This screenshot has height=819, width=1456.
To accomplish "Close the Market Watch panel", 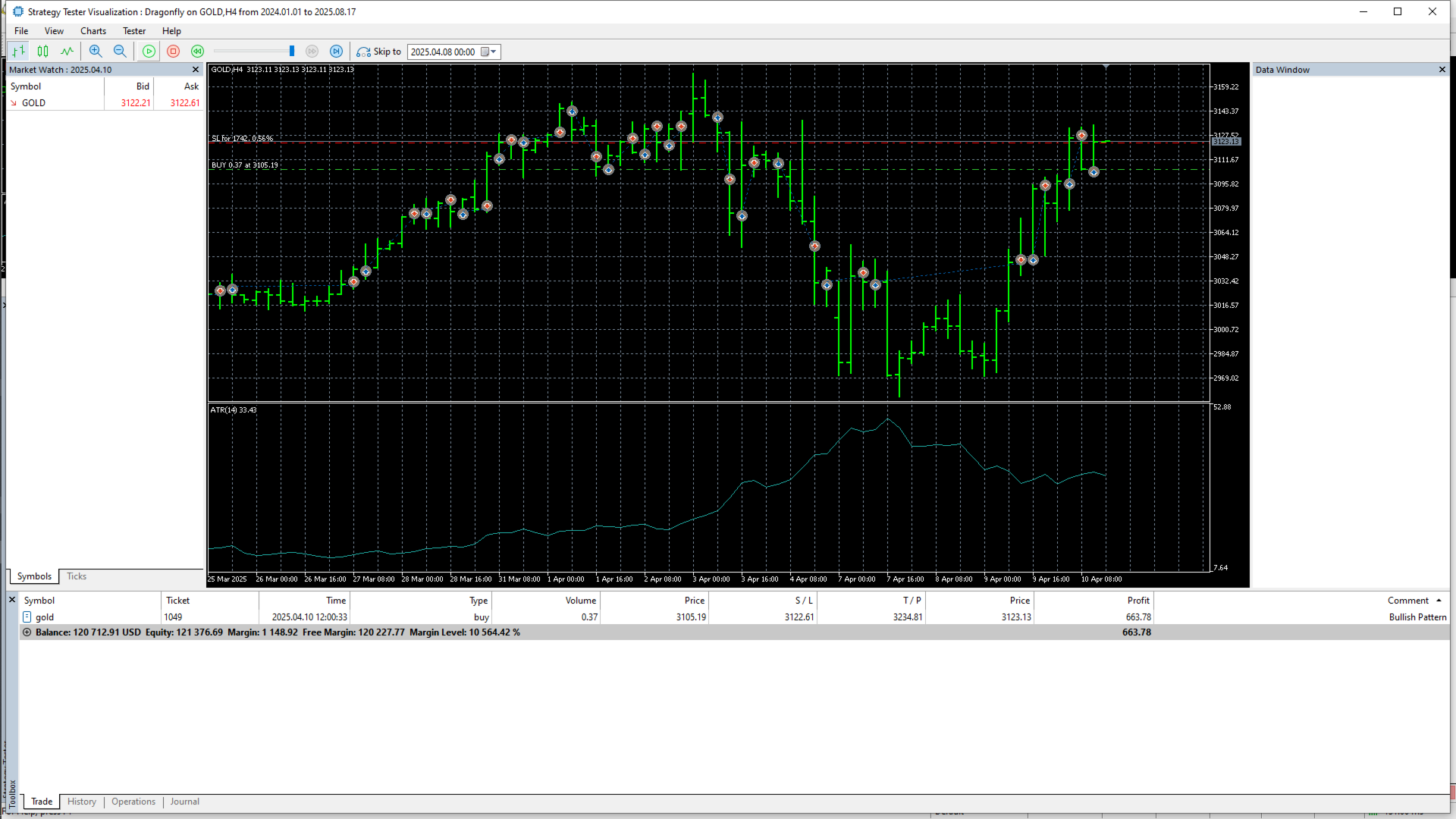I will click(x=196, y=70).
